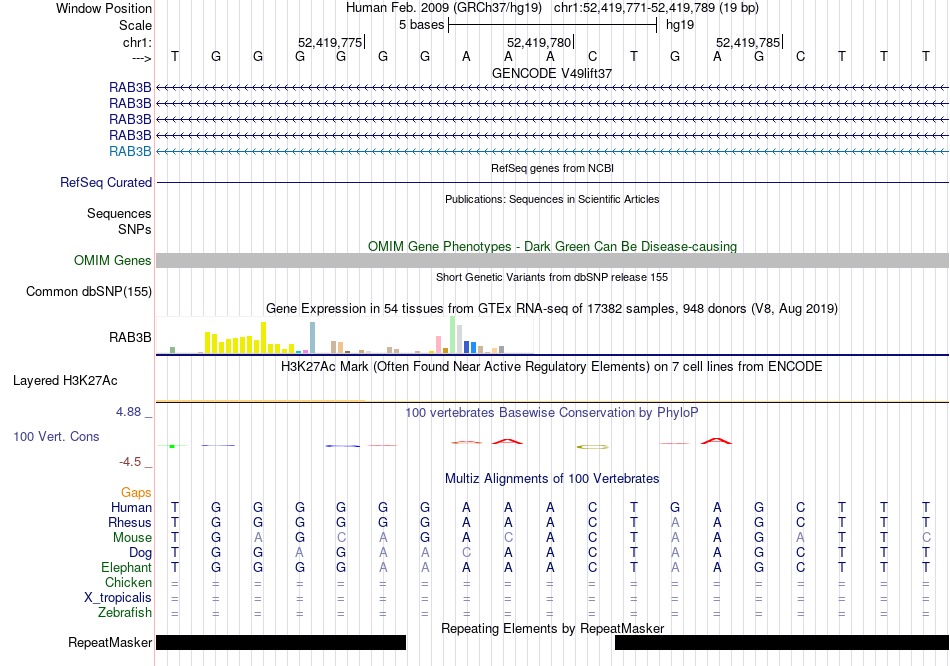This screenshot has width=950, height=666.
Task: Select the chr1:52,419,771-52,419,789 (19 bp) range text
Action: point(656,8)
